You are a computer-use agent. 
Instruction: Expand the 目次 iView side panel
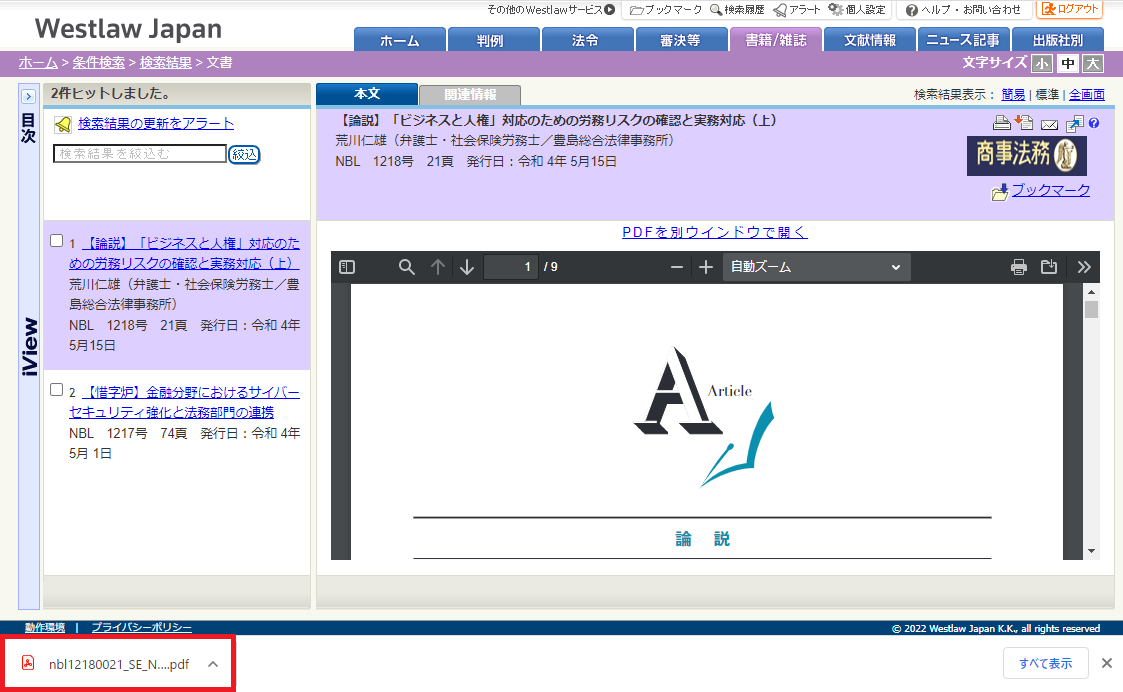coord(28,96)
